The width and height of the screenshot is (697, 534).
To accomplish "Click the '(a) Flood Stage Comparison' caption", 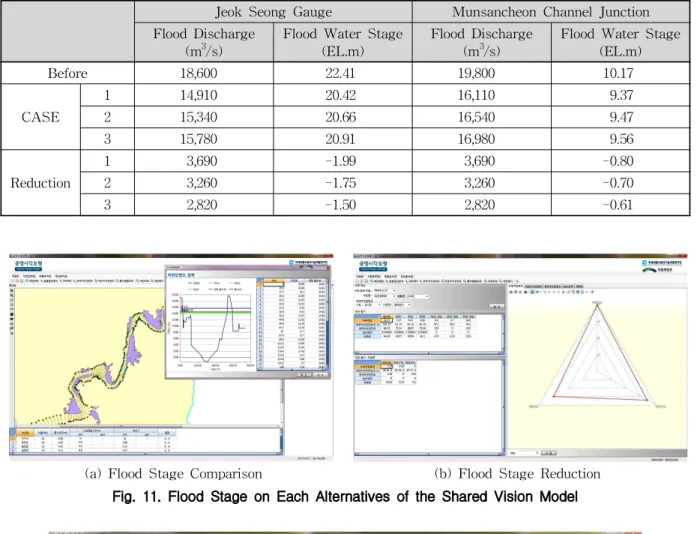I will coord(173,474).
